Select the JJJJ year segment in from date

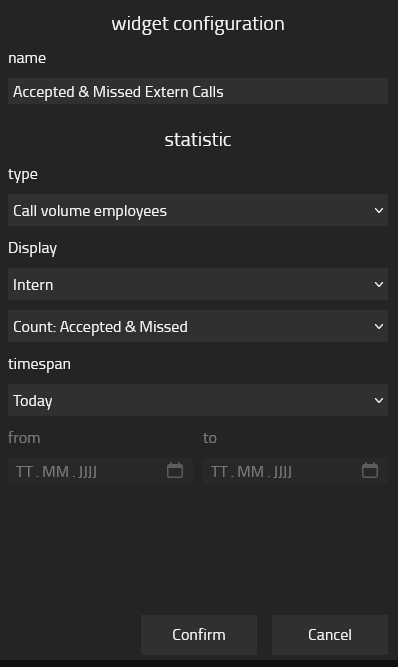(x=87, y=471)
